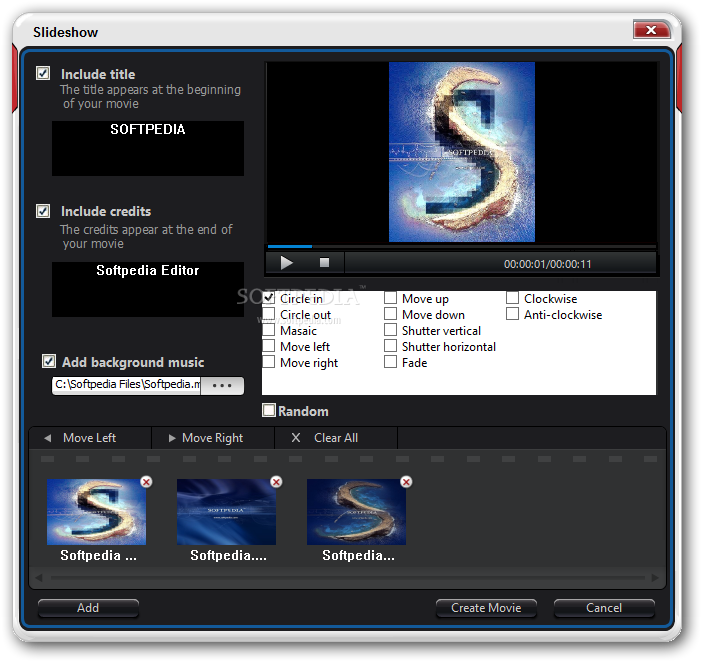Enable the Move right transition checkbox
Viewport: 702px width, 662px height.
coord(269,362)
